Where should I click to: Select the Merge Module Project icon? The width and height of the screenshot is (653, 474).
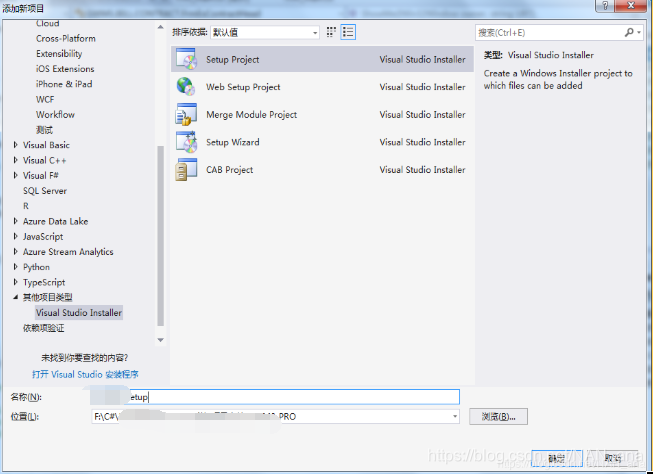(186, 114)
